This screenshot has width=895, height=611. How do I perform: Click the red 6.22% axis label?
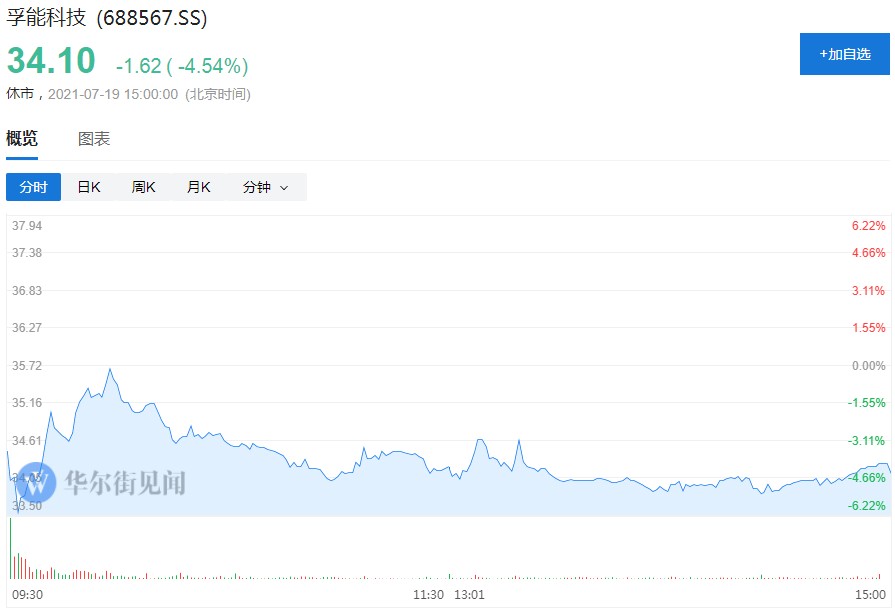868,226
